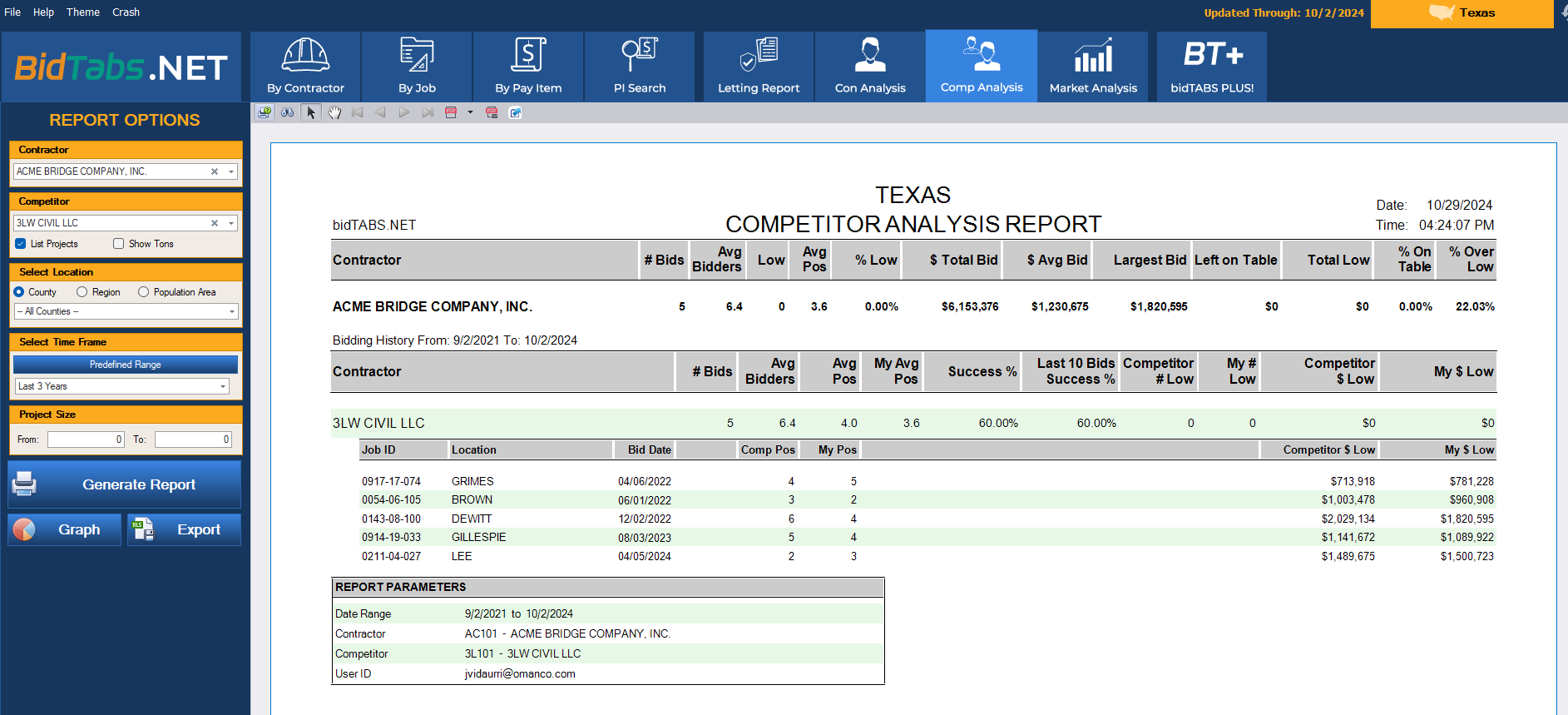Click the $6,153,376 total bid value
Viewport: 1568px width, 715px height.
[970, 306]
